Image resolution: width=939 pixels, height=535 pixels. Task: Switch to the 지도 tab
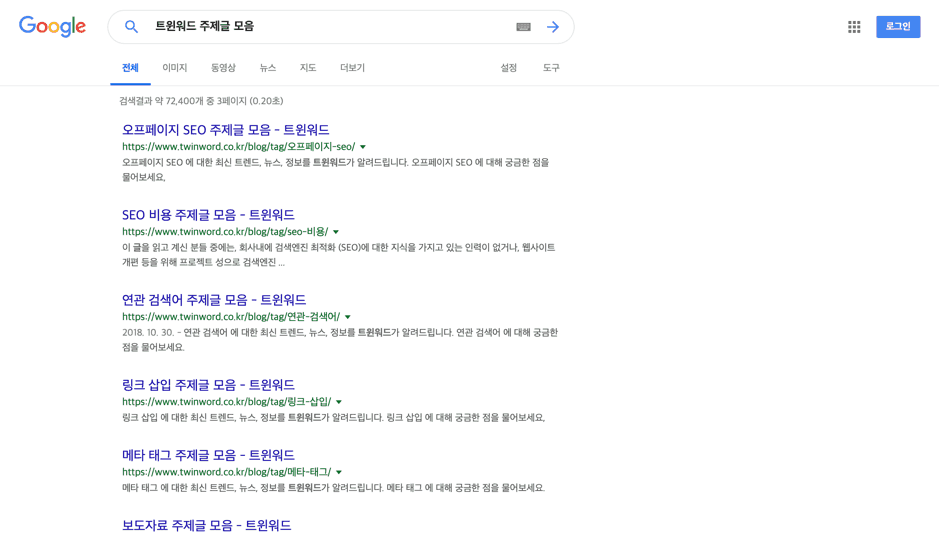(308, 68)
